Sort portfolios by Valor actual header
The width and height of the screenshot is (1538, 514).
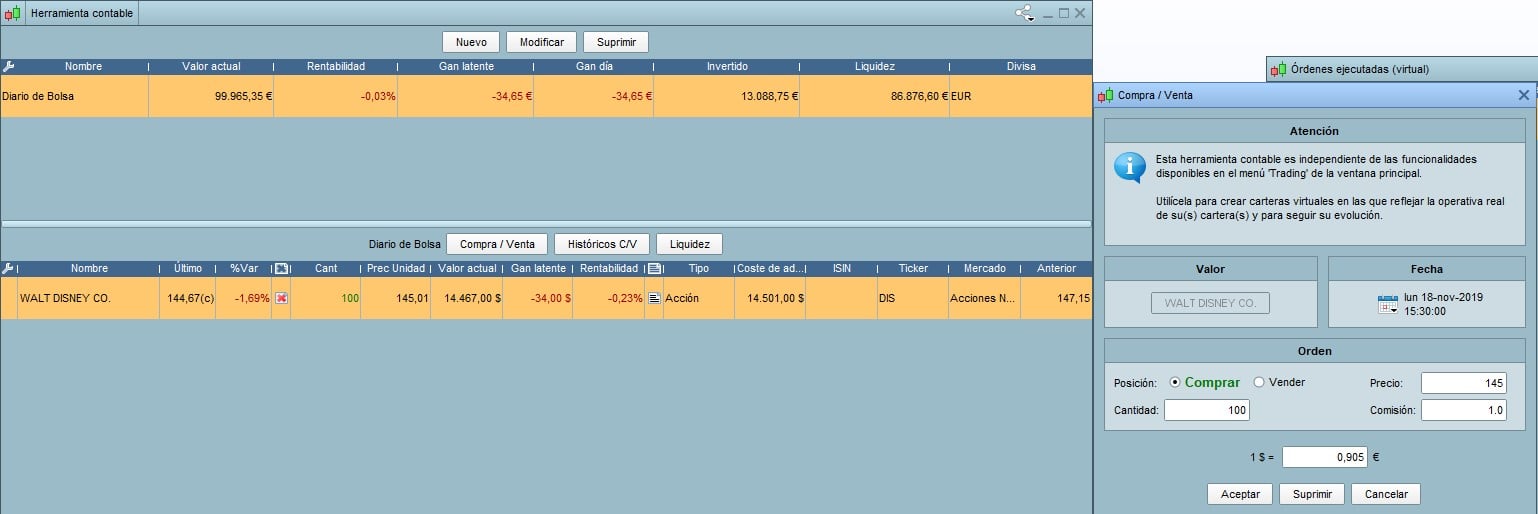pyautogui.click(x=211, y=67)
